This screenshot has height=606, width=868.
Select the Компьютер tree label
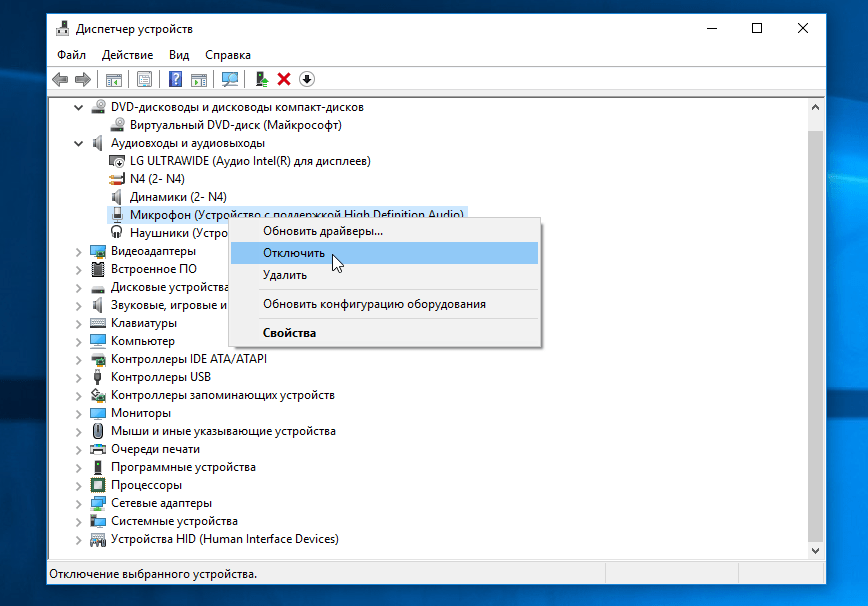click(143, 341)
